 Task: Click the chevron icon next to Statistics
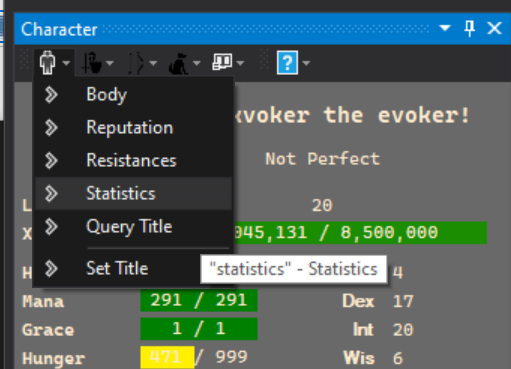click(51, 193)
